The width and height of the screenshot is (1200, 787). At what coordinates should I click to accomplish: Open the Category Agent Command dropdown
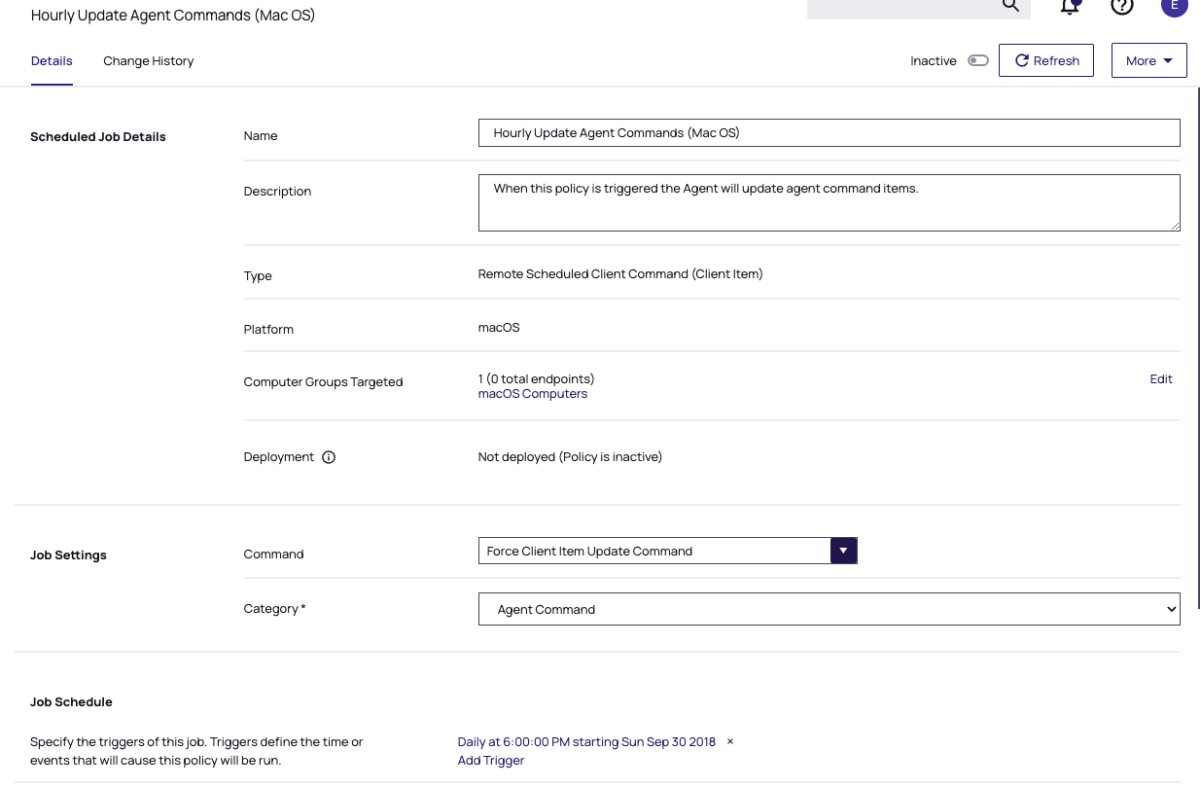coord(828,609)
